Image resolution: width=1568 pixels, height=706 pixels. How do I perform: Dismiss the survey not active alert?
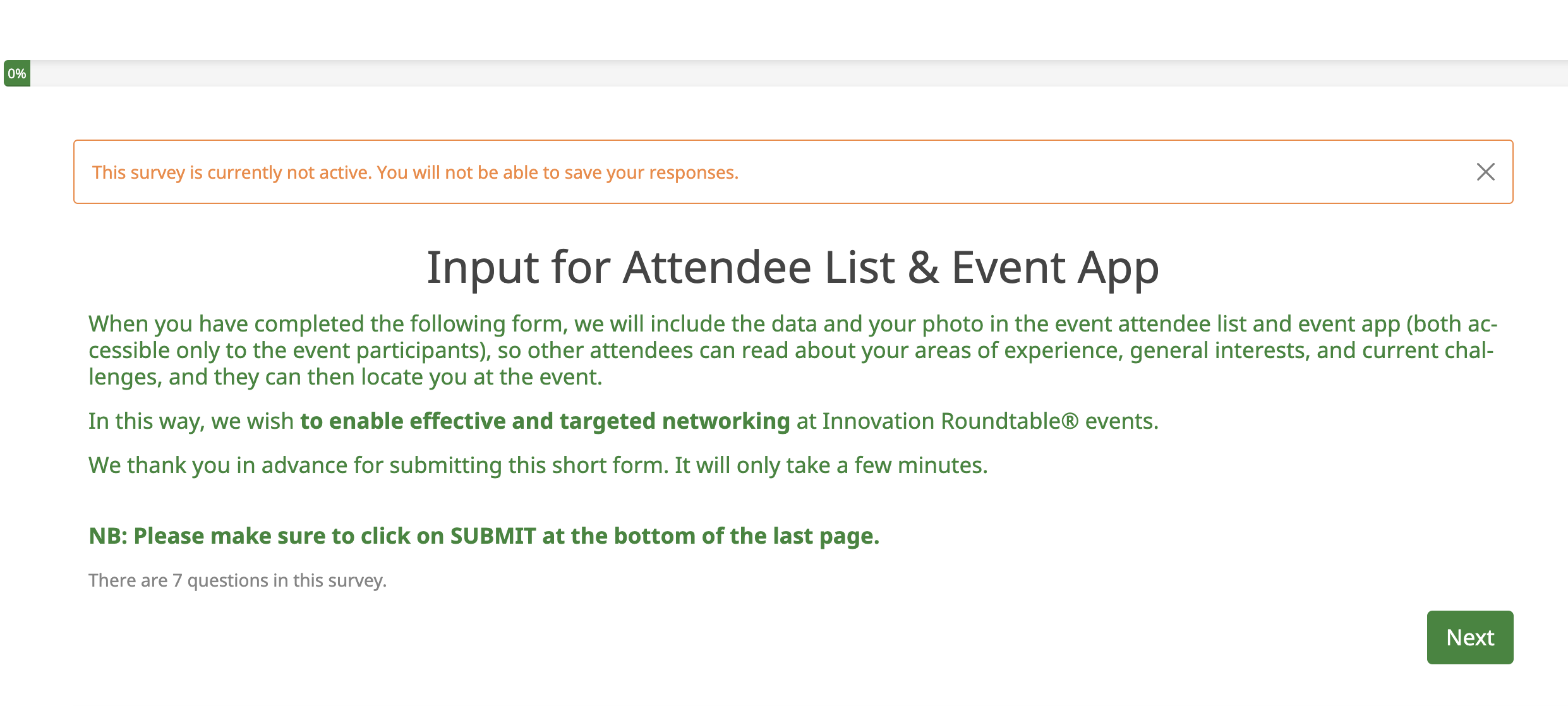1485,172
